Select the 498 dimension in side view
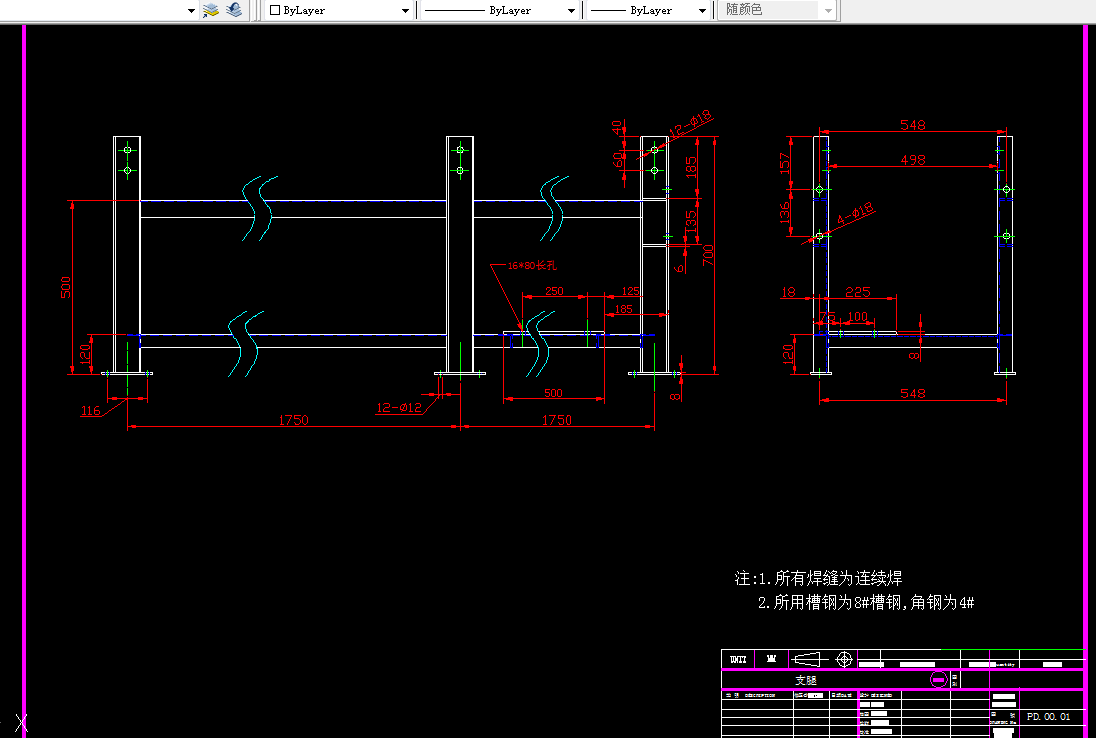 (912, 160)
